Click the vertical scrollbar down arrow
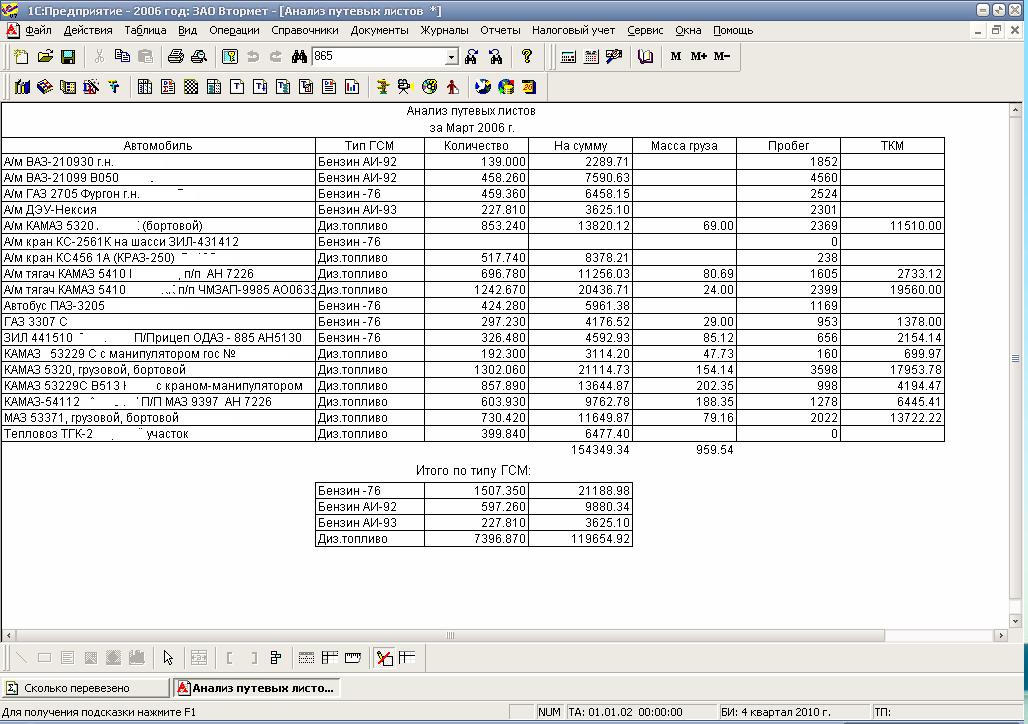The image size is (1028, 724). point(1016,620)
